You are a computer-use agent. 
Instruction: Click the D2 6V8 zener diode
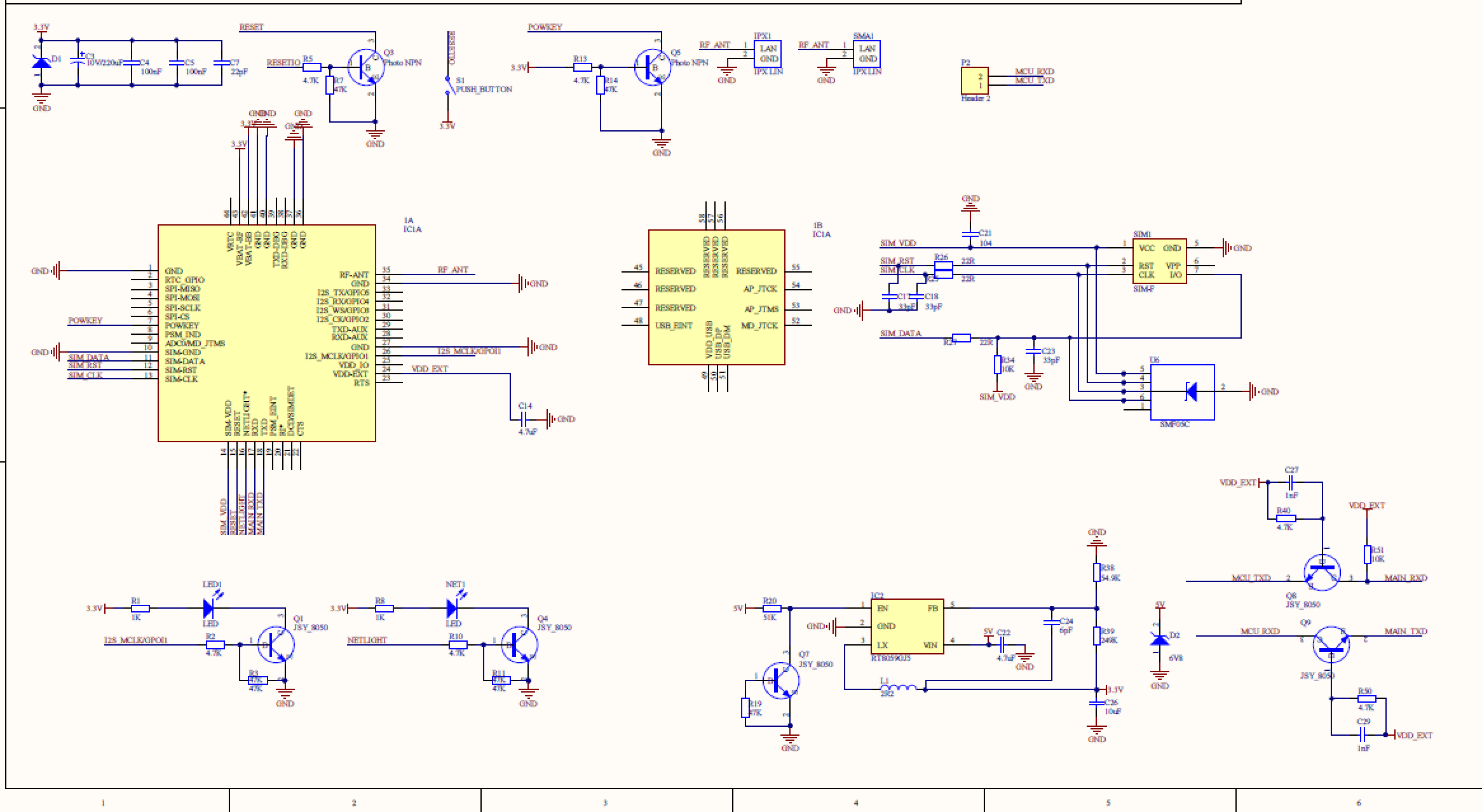[x=1160, y=639]
